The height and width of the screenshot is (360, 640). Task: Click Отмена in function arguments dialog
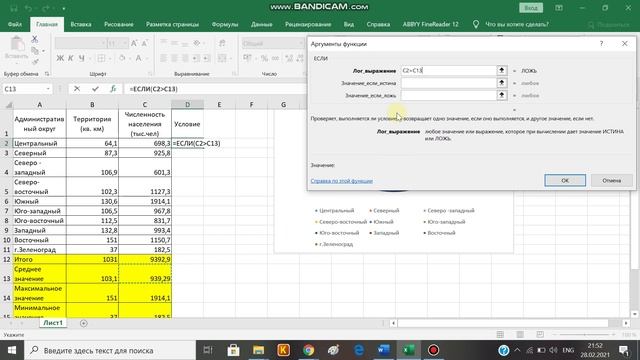pos(611,180)
